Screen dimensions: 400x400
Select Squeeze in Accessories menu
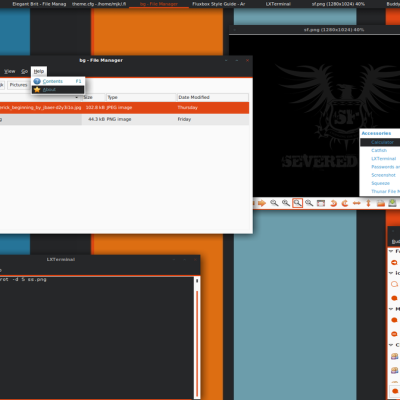380,183
